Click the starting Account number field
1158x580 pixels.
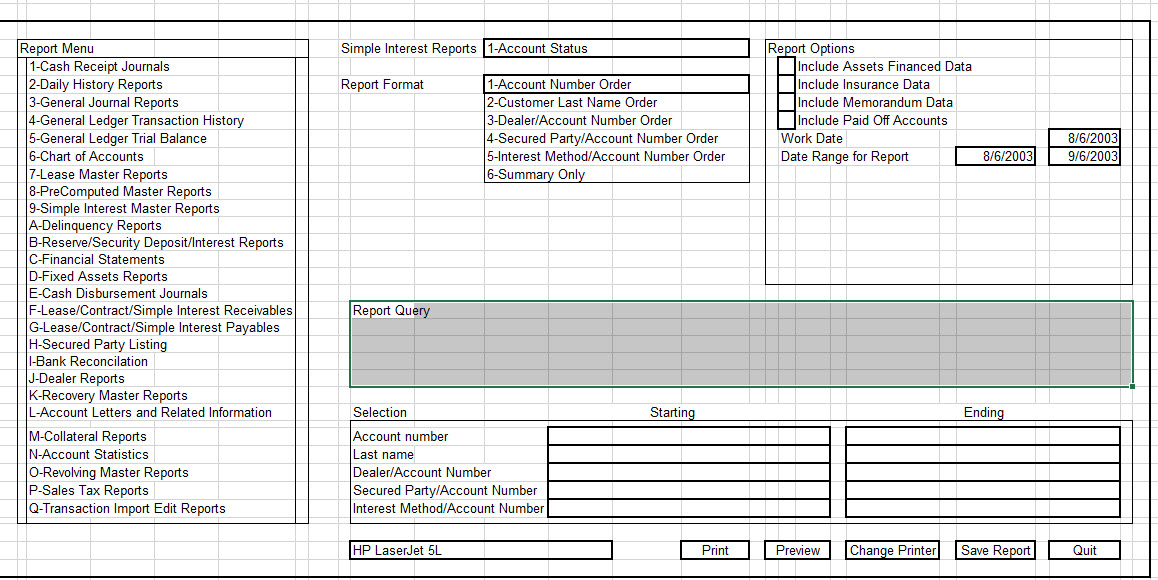tap(688, 435)
